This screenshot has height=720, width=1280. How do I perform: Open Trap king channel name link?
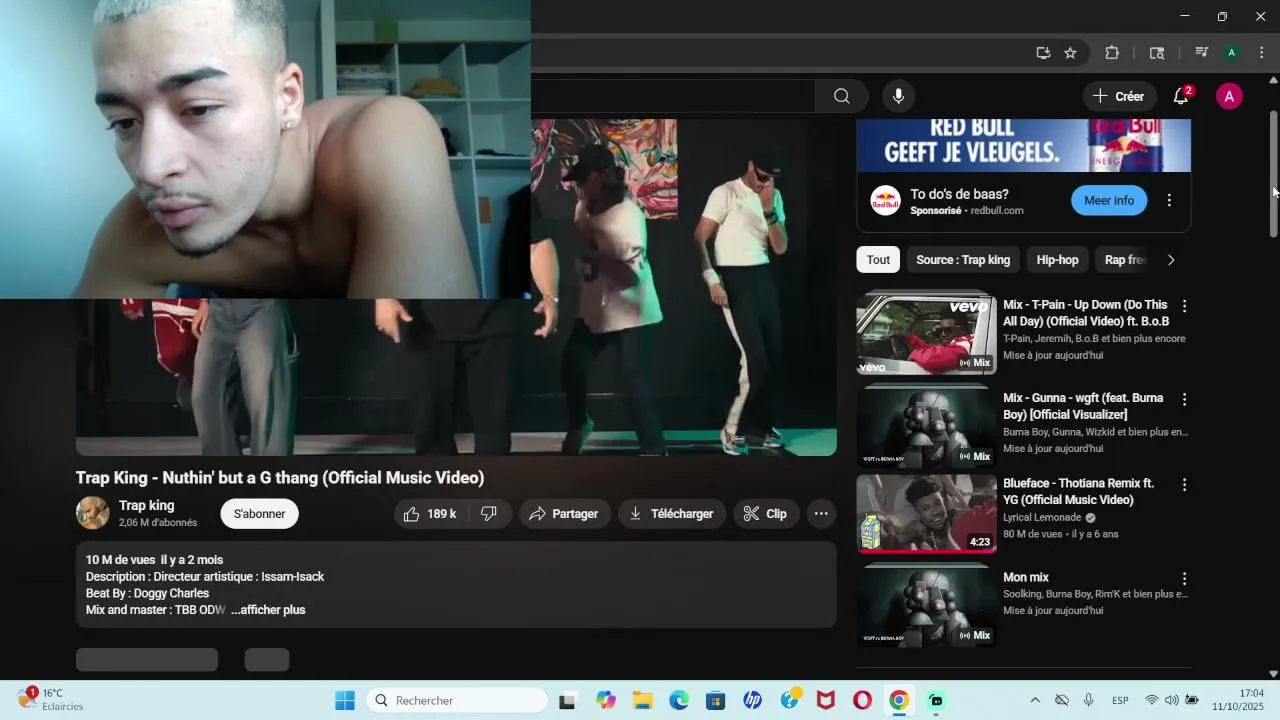click(146, 506)
